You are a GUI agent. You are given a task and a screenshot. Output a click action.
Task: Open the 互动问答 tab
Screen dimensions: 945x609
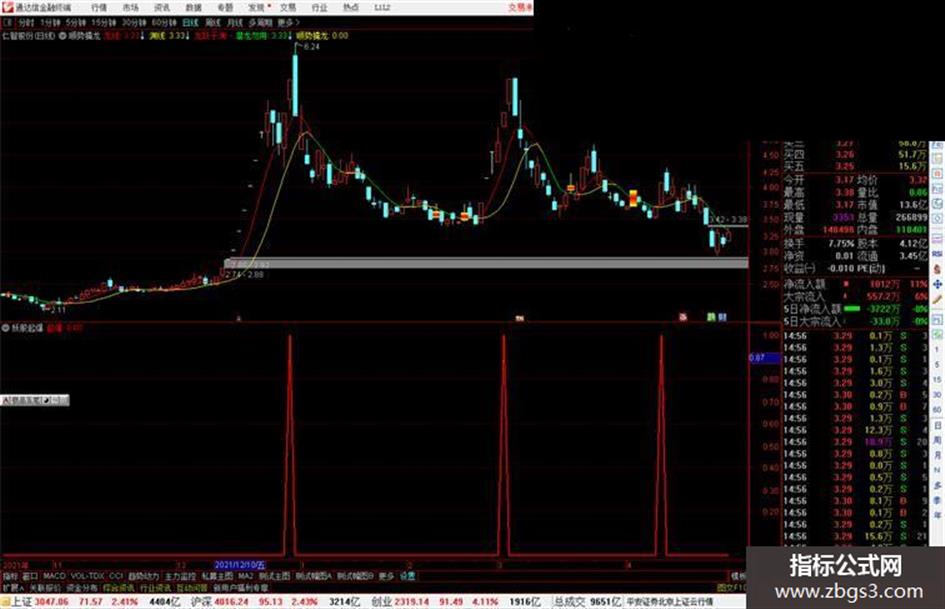point(192,587)
